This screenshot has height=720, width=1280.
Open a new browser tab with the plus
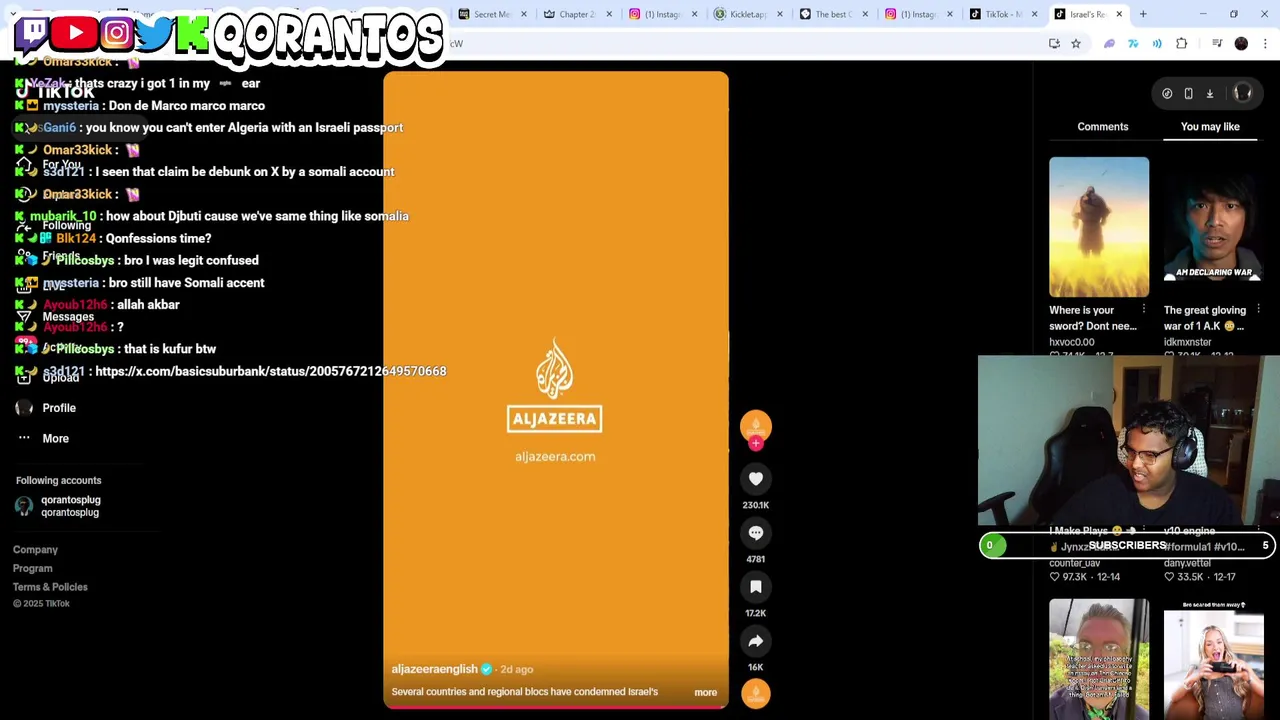1143,14
